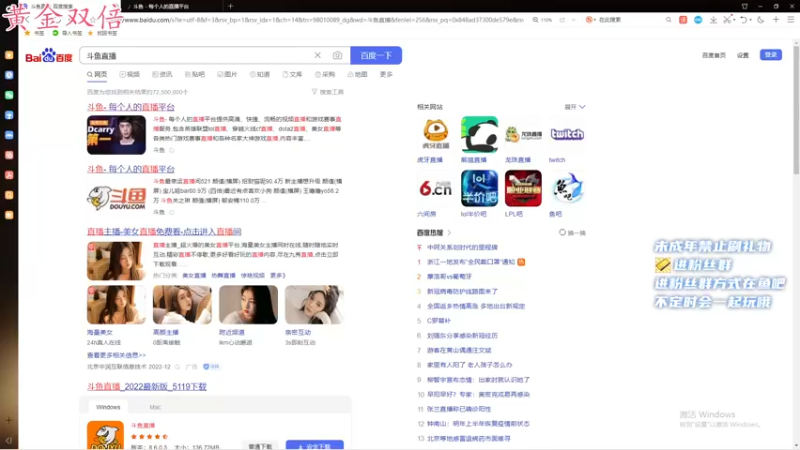
Task: Open the 6.cn 六间房 site icon
Action: click(435, 188)
